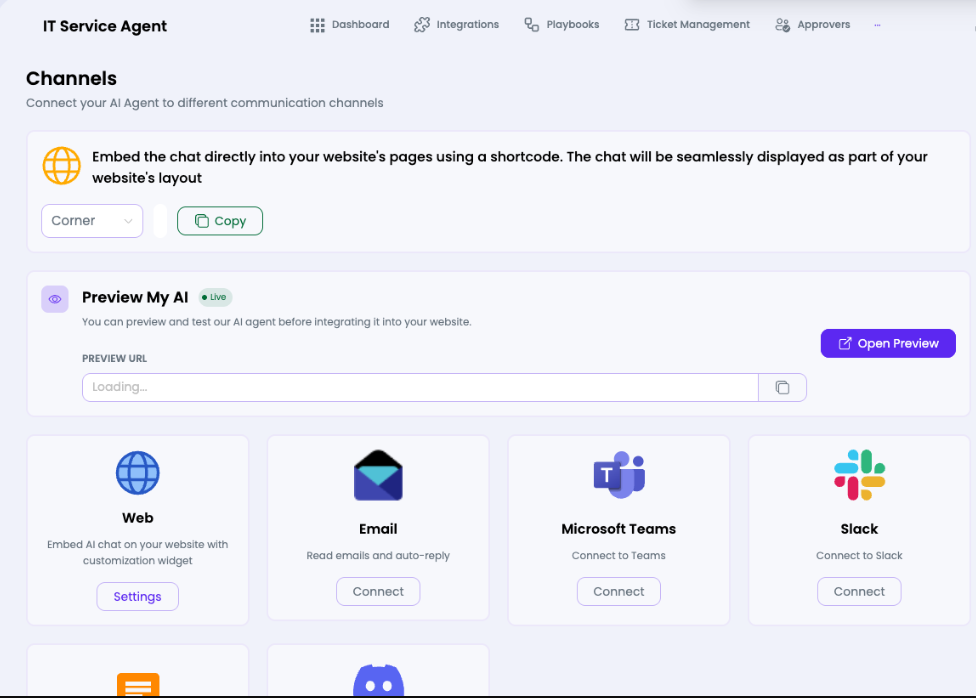This screenshot has width=976, height=699.
Task: Click the purple eye preview icon
Action: [55, 299]
